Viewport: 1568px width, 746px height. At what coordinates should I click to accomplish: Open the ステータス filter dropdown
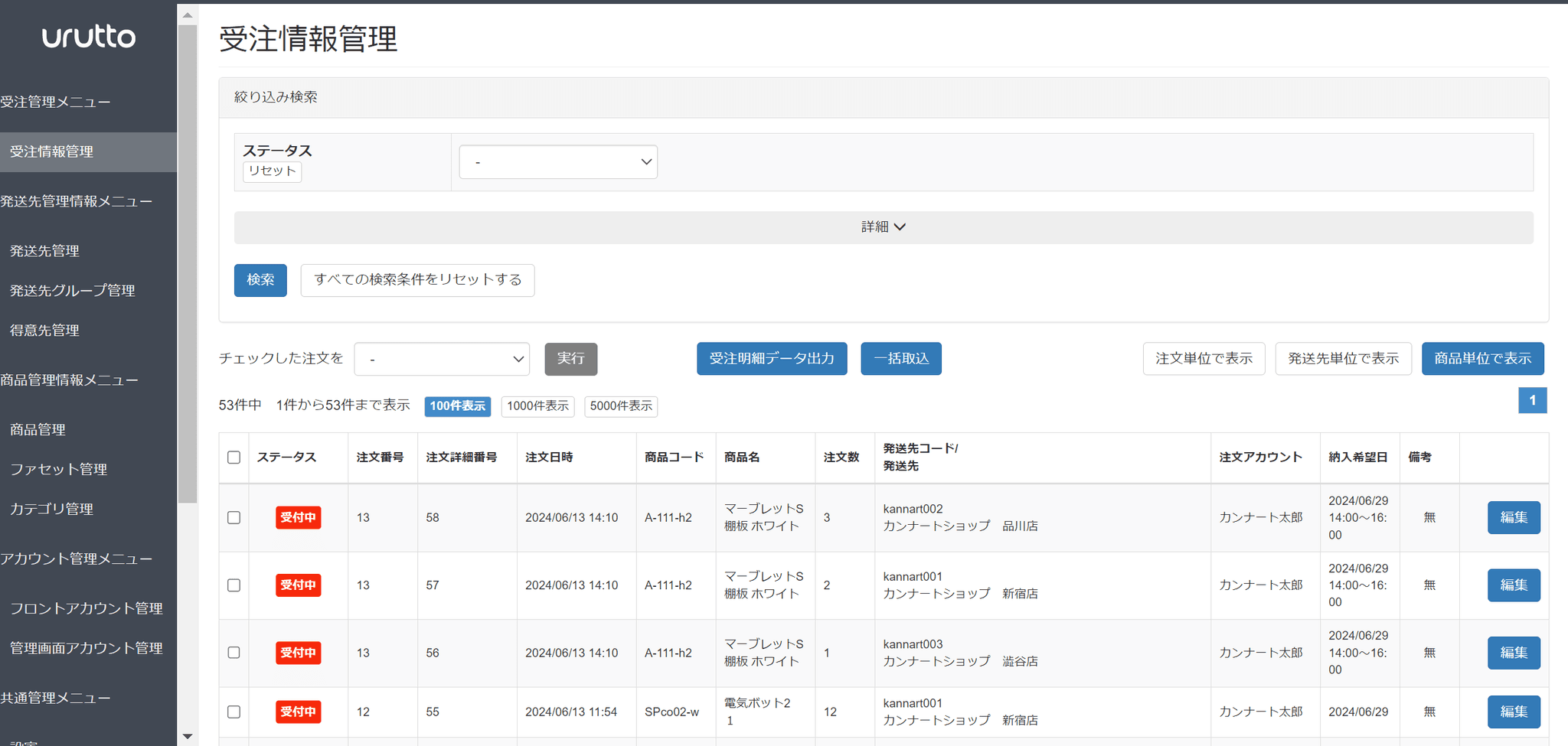pos(558,162)
